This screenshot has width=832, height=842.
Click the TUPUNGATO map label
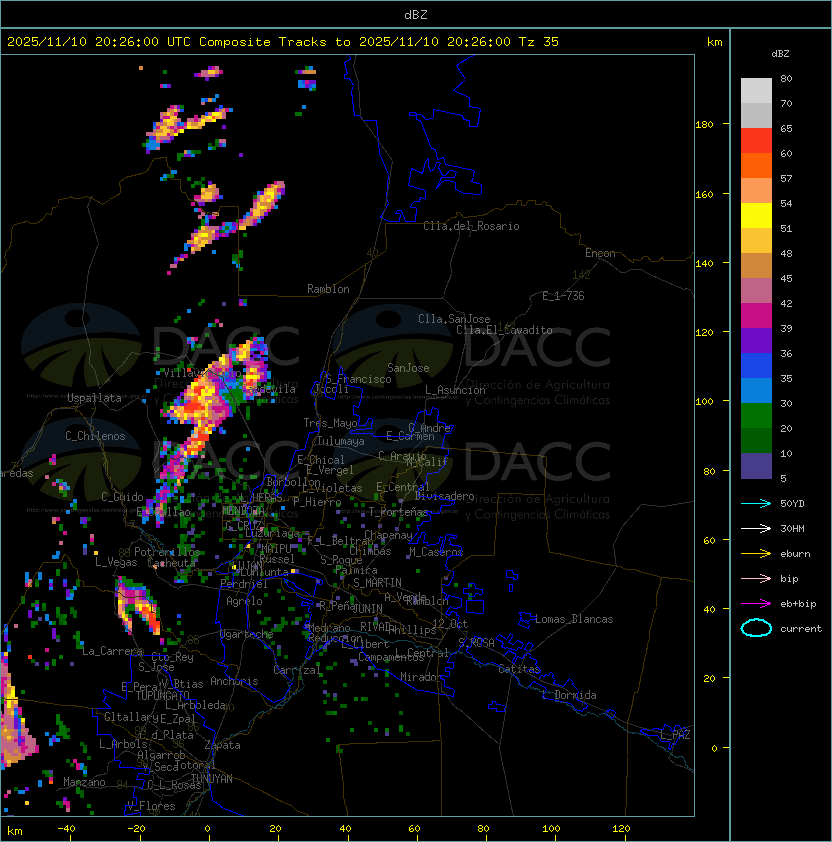pyautogui.click(x=162, y=695)
